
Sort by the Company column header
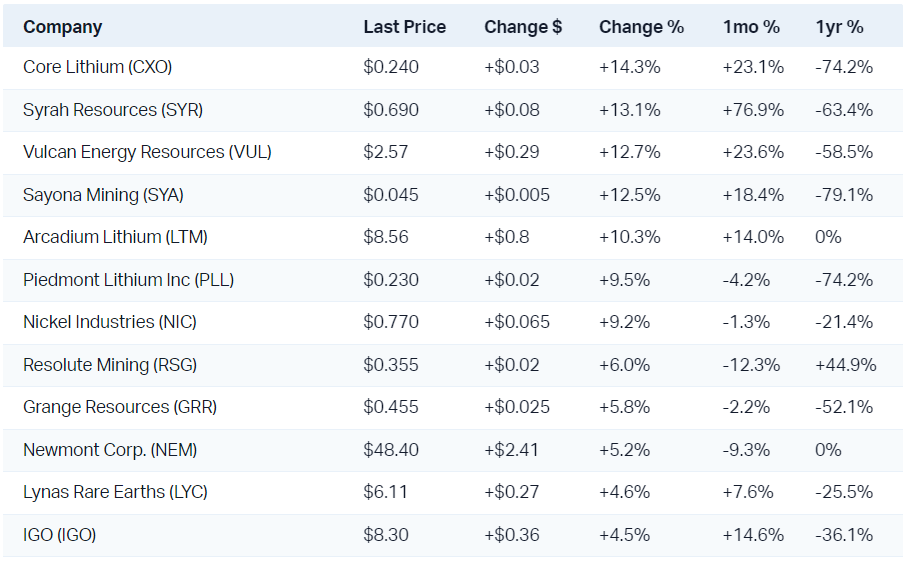click(62, 27)
